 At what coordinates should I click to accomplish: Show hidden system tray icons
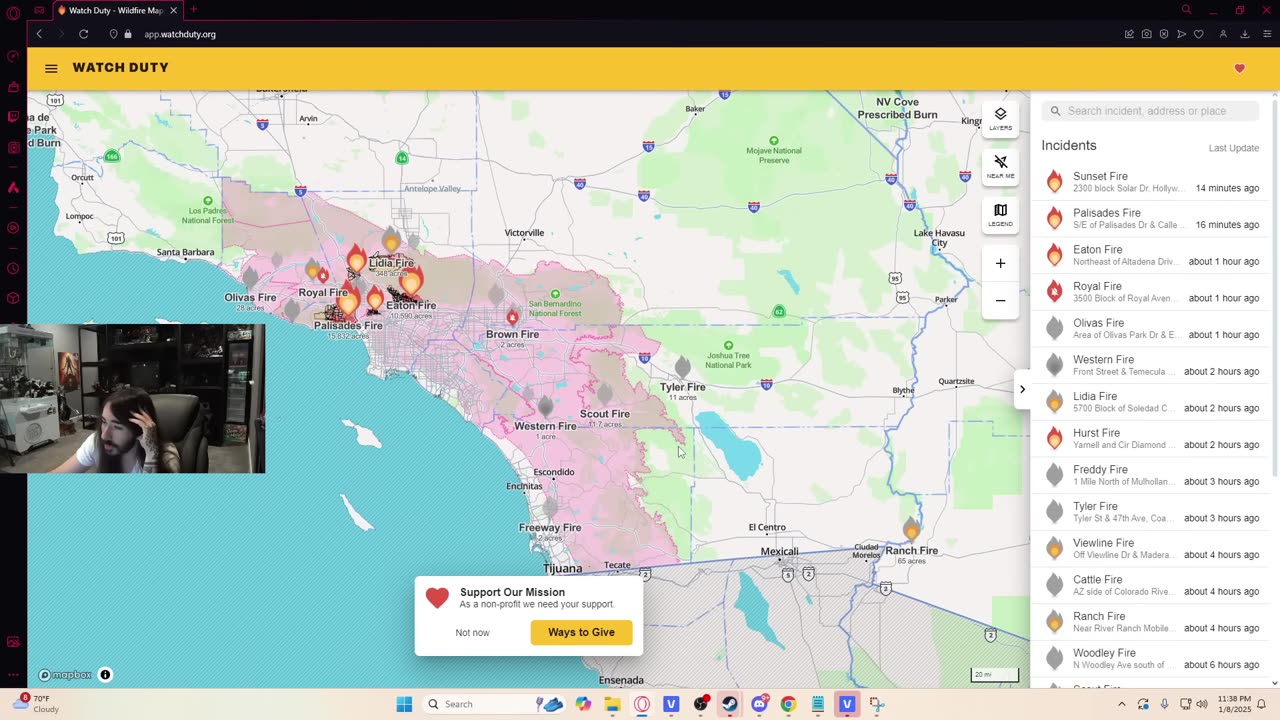click(x=1121, y=704)
